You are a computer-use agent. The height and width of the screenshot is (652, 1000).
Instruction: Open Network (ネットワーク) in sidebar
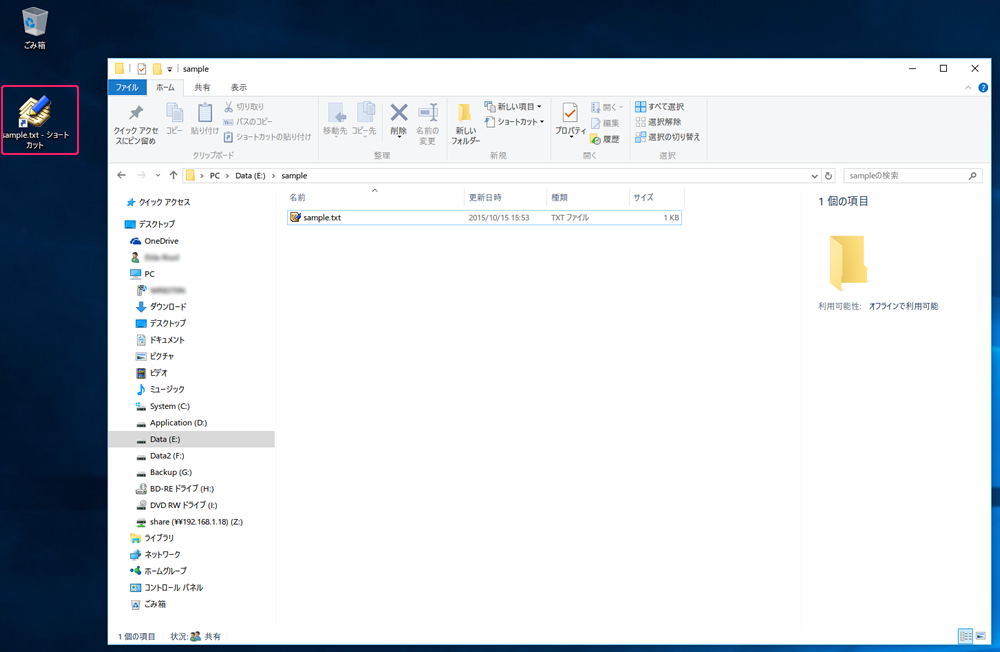coord(156,554)
